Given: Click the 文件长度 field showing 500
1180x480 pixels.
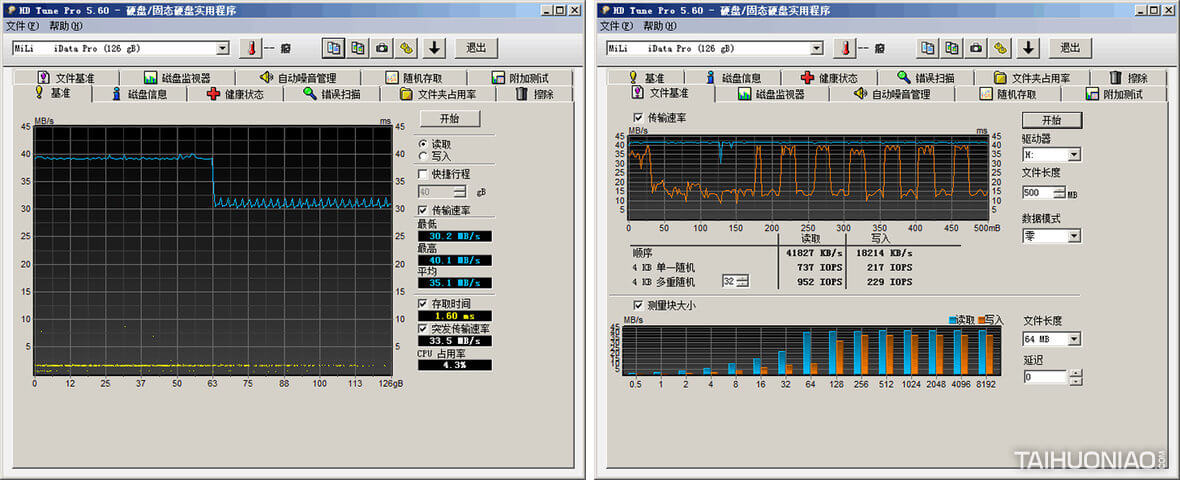Looking at the screenshot, I should point(1036,193).
